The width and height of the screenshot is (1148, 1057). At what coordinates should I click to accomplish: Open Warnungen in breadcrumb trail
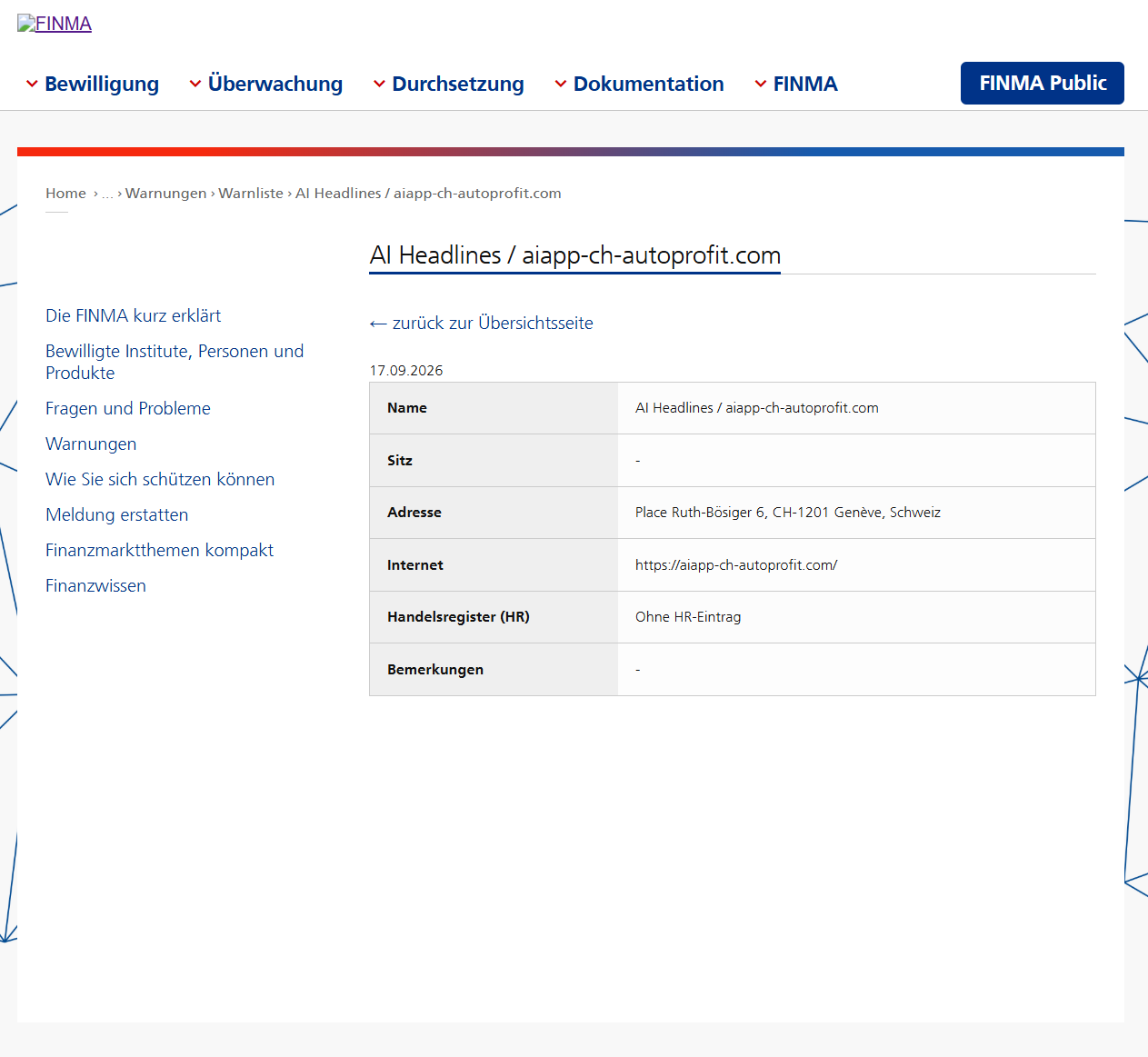coord(165,193)
